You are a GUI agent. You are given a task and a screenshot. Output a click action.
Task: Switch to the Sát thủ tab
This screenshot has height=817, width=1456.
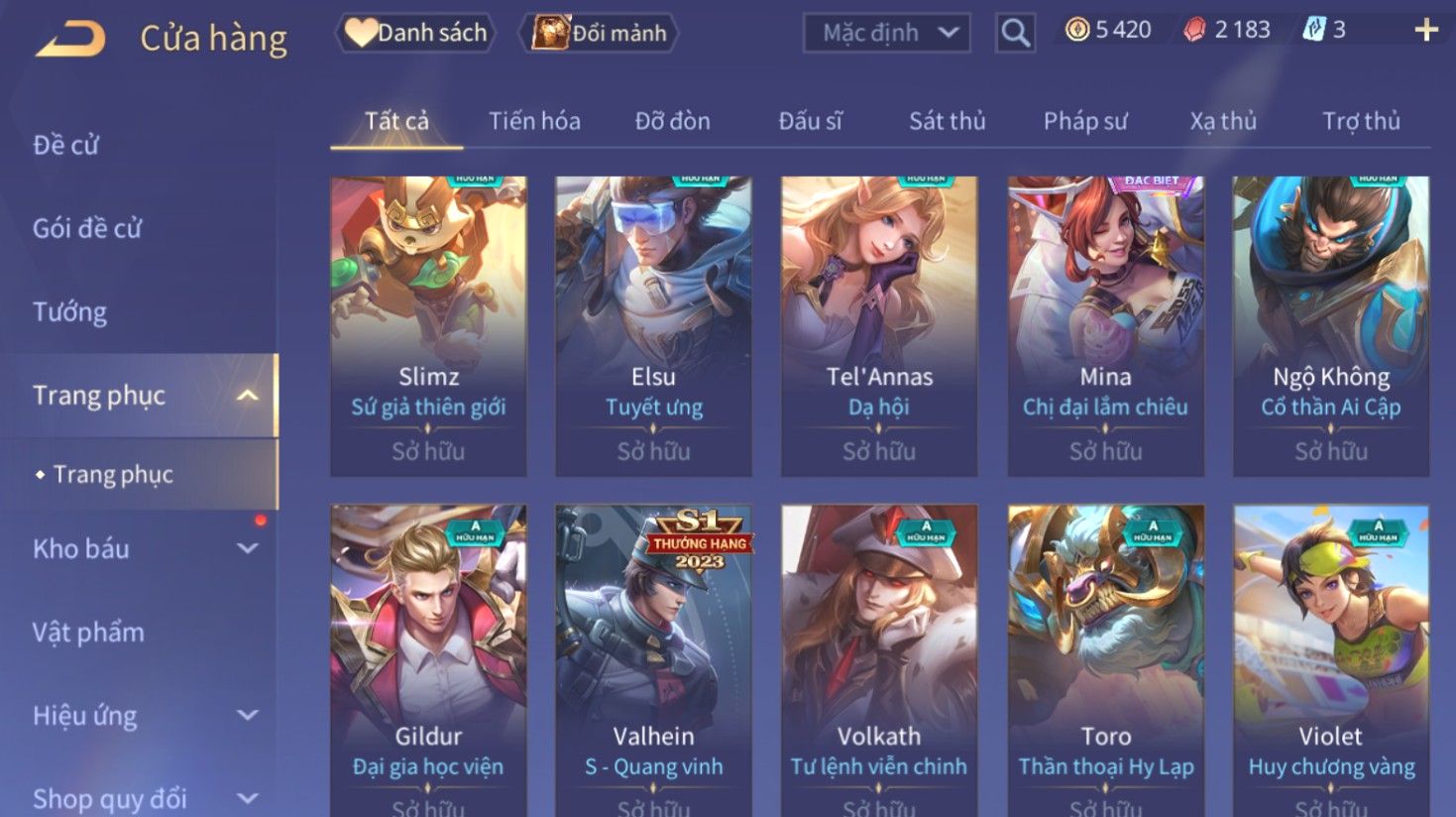948,121
